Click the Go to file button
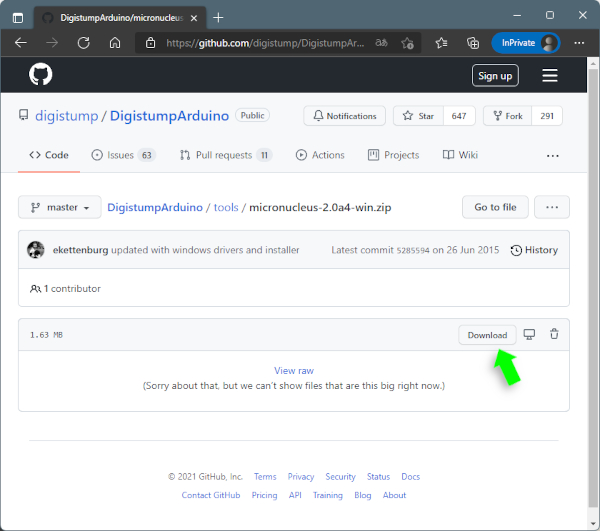 pyautogui.click(x=495, y=207)
